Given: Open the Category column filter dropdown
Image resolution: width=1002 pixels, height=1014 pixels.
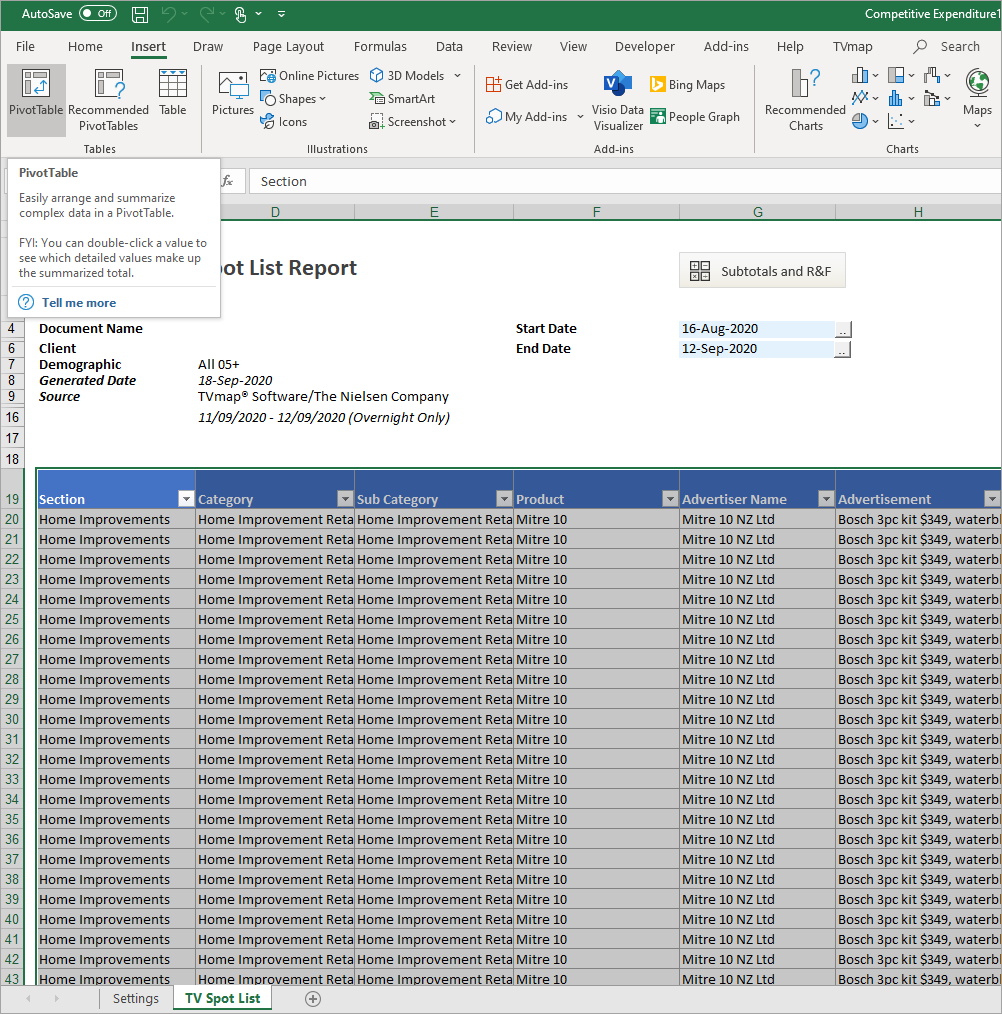Looking at the screenshot, I should (x=345, y=499).
